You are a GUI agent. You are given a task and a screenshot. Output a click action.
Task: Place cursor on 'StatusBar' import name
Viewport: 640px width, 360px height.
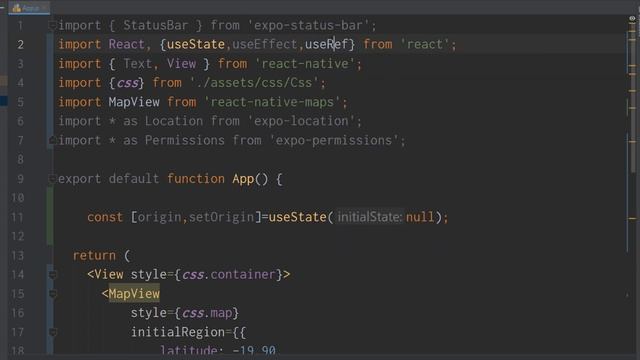(156, 25)
